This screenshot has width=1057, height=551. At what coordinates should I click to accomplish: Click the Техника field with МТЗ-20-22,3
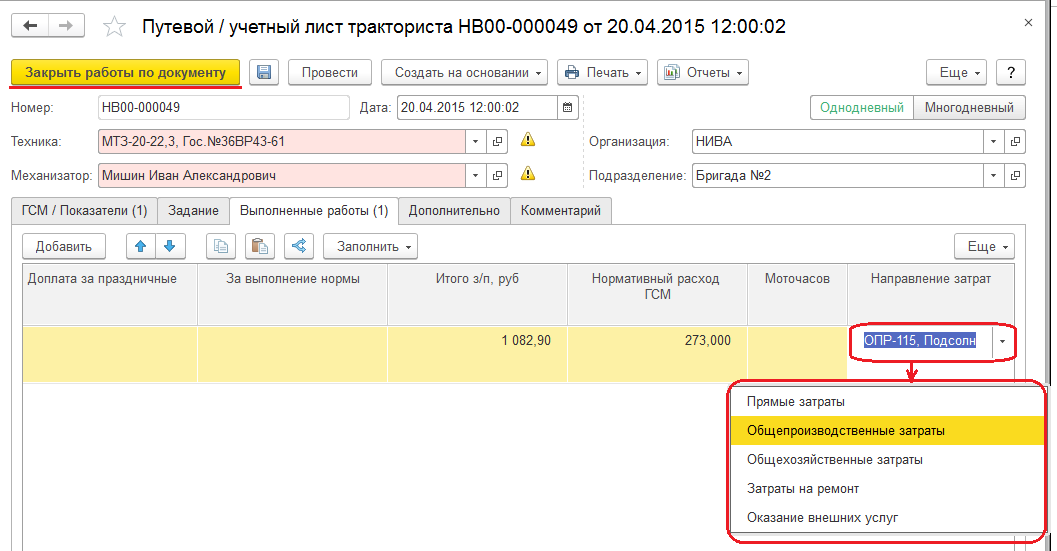(282, 142)
